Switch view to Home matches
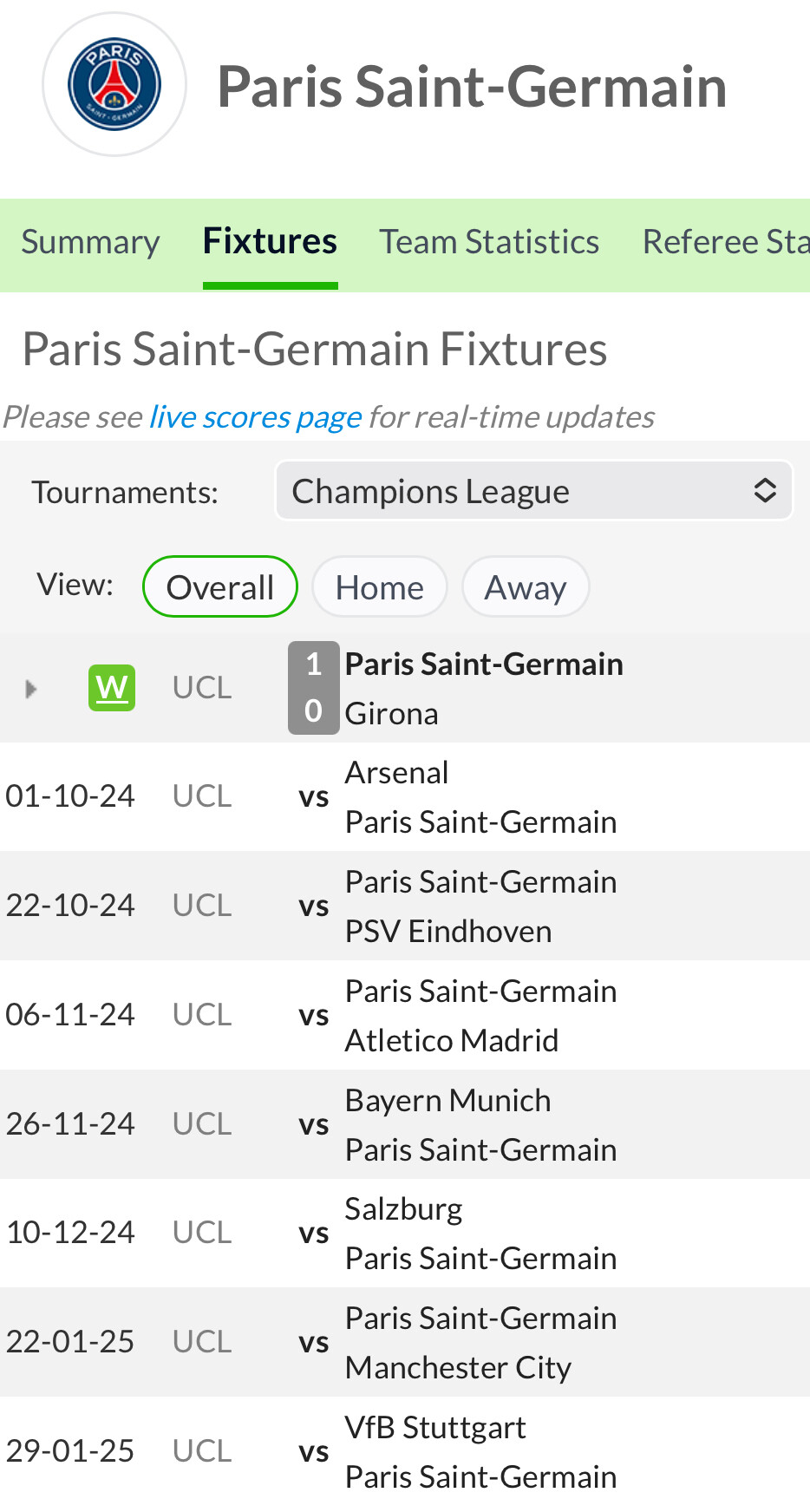 379,587
